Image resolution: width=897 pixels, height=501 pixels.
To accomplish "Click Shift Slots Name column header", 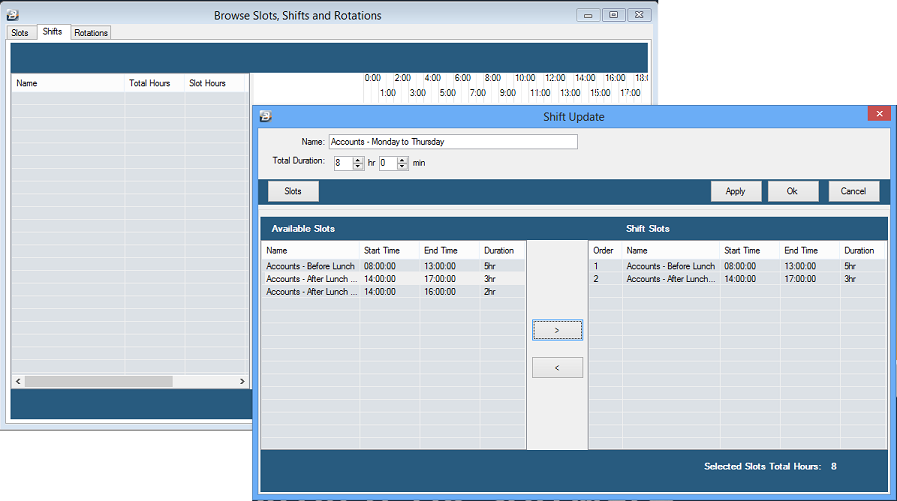I will 670,250.
